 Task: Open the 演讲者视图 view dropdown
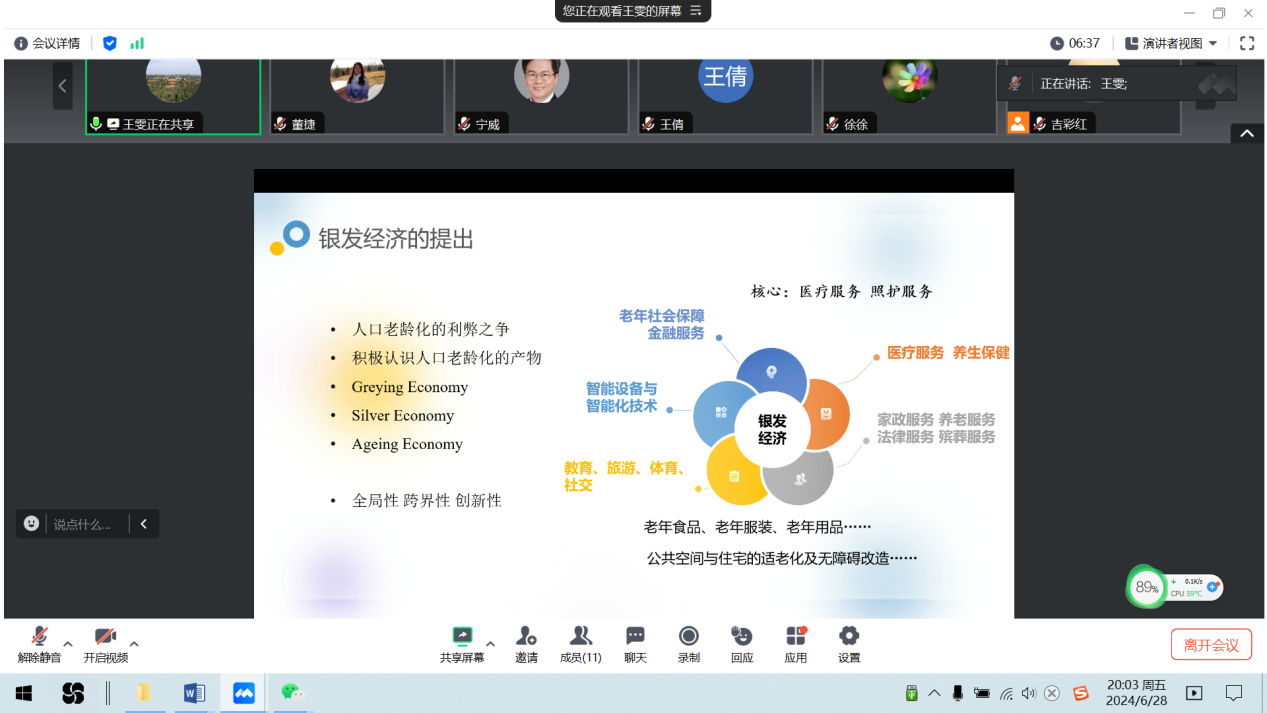click(1171, 43)
